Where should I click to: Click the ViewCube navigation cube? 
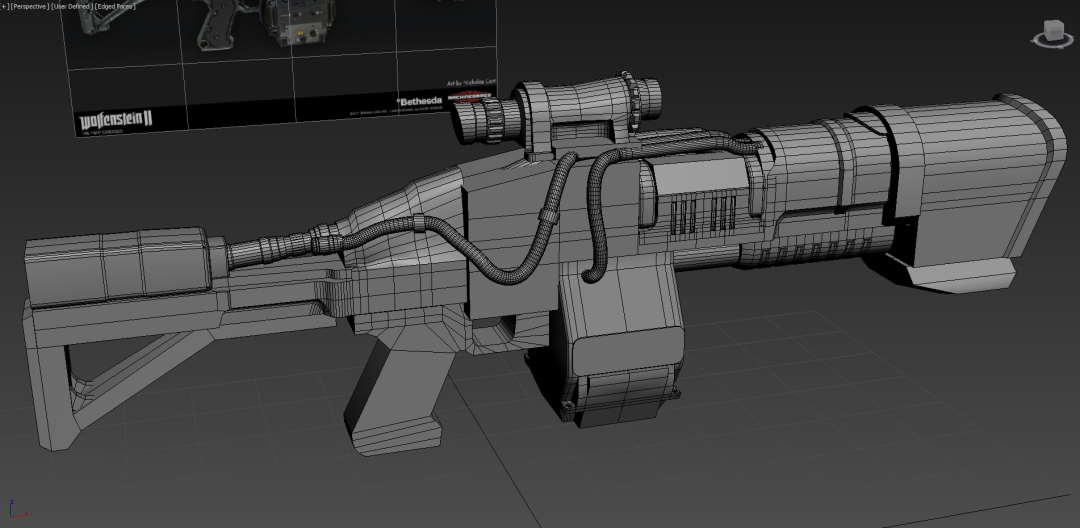click(1053, 31)
